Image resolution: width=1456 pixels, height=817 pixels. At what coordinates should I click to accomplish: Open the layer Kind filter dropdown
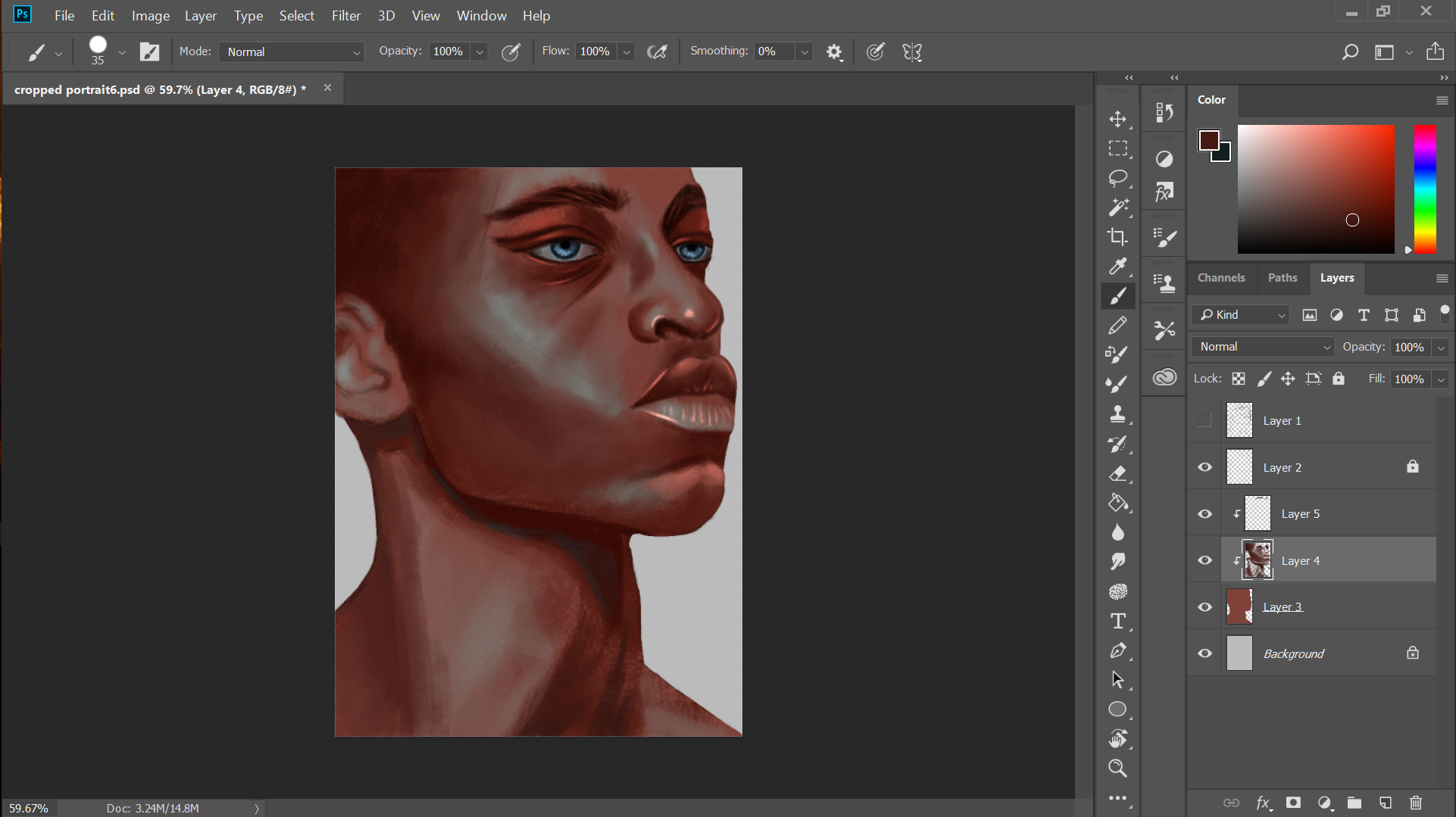click(1240, 315)
